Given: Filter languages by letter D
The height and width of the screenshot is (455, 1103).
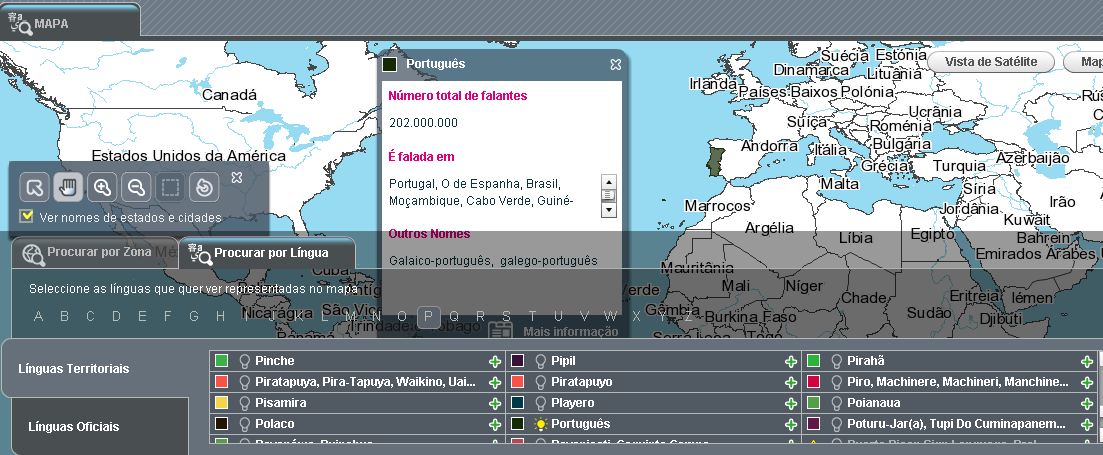Looking at the screenshot, I should (116, 316).
